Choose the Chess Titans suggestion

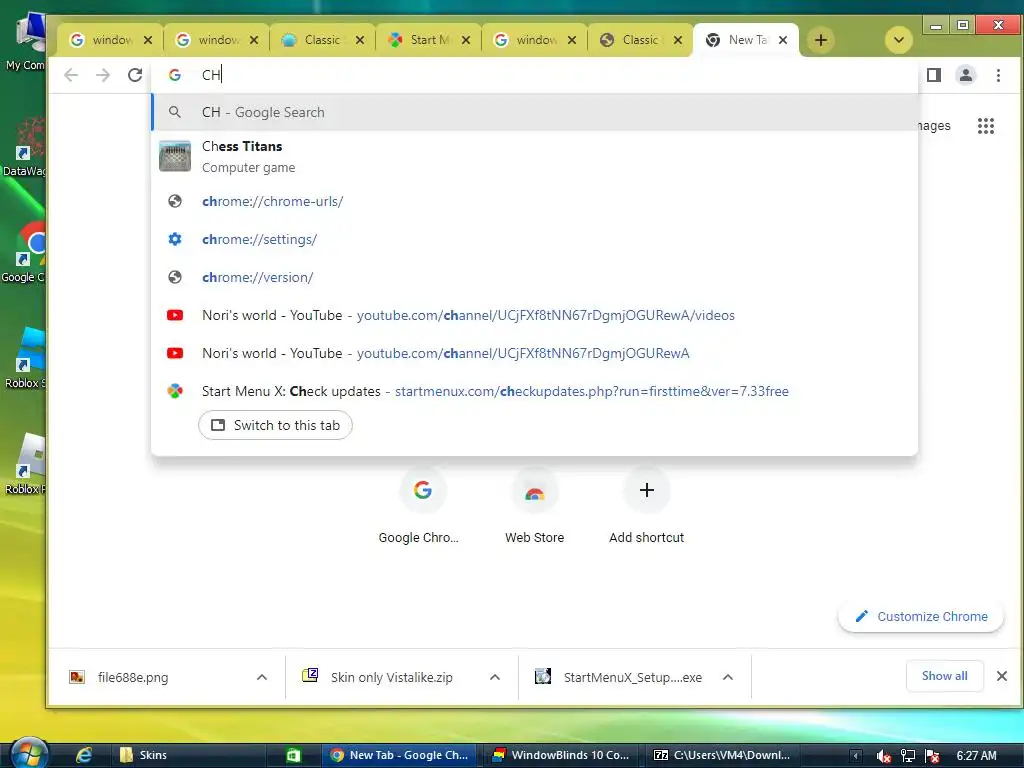(x=534, y=157)
